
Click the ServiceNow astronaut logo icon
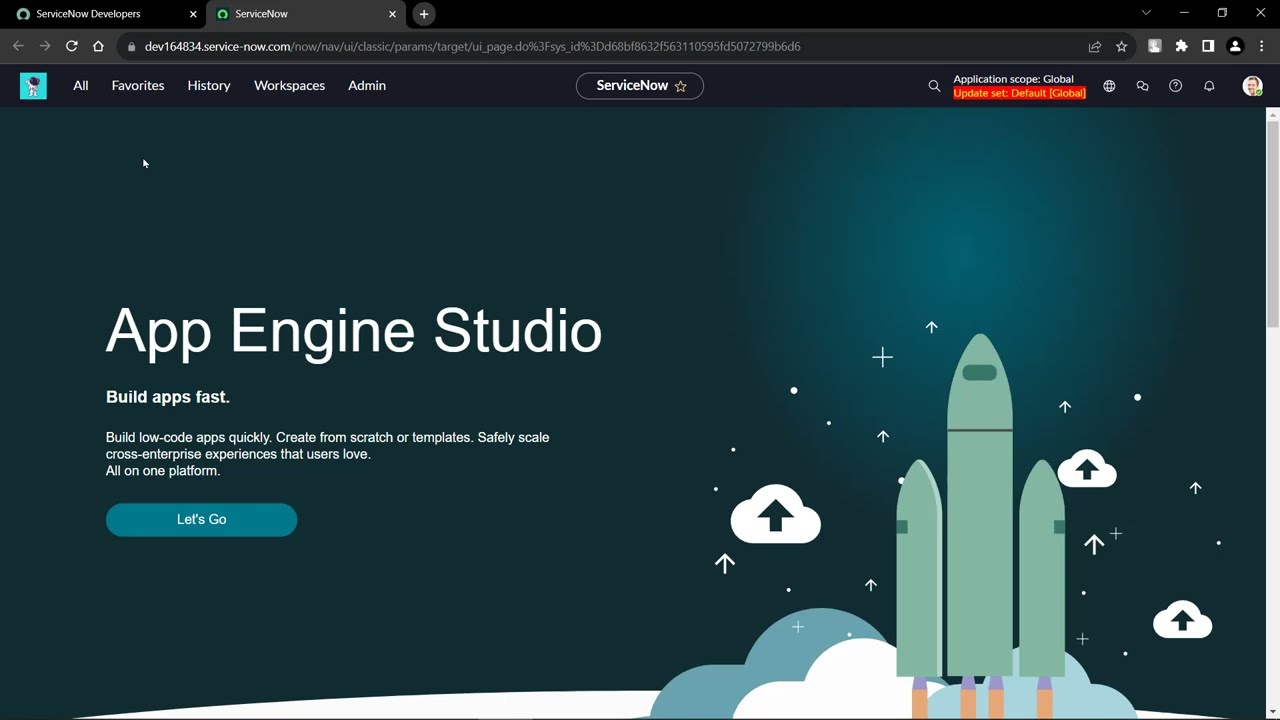pyautogui.click(x=33, y=86)
